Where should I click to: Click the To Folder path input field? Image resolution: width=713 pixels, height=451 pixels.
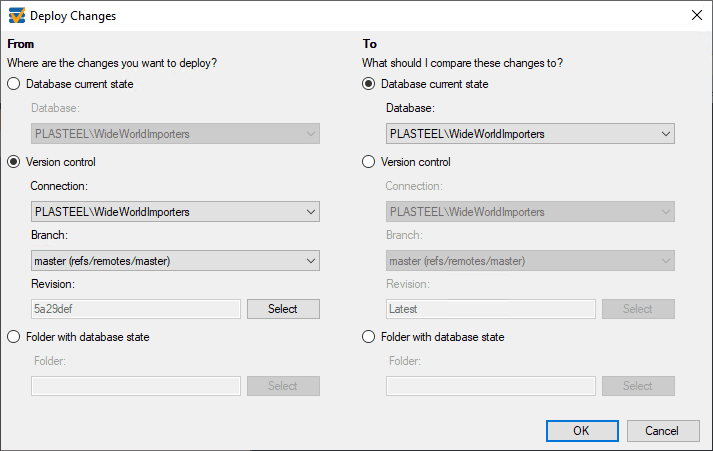pyautogui.click(x=491, y=386)
